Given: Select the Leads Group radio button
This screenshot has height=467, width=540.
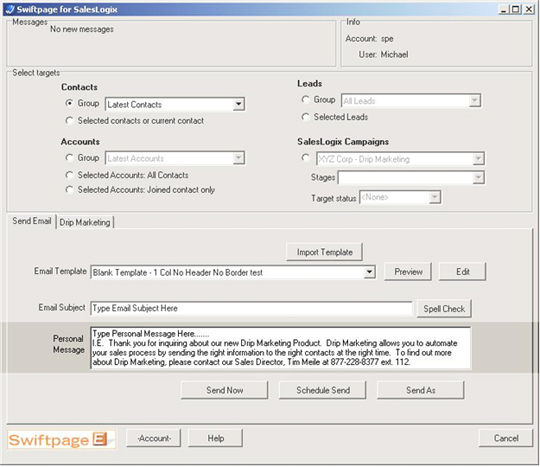Looking at the screenshot, I should coord(305,100).
